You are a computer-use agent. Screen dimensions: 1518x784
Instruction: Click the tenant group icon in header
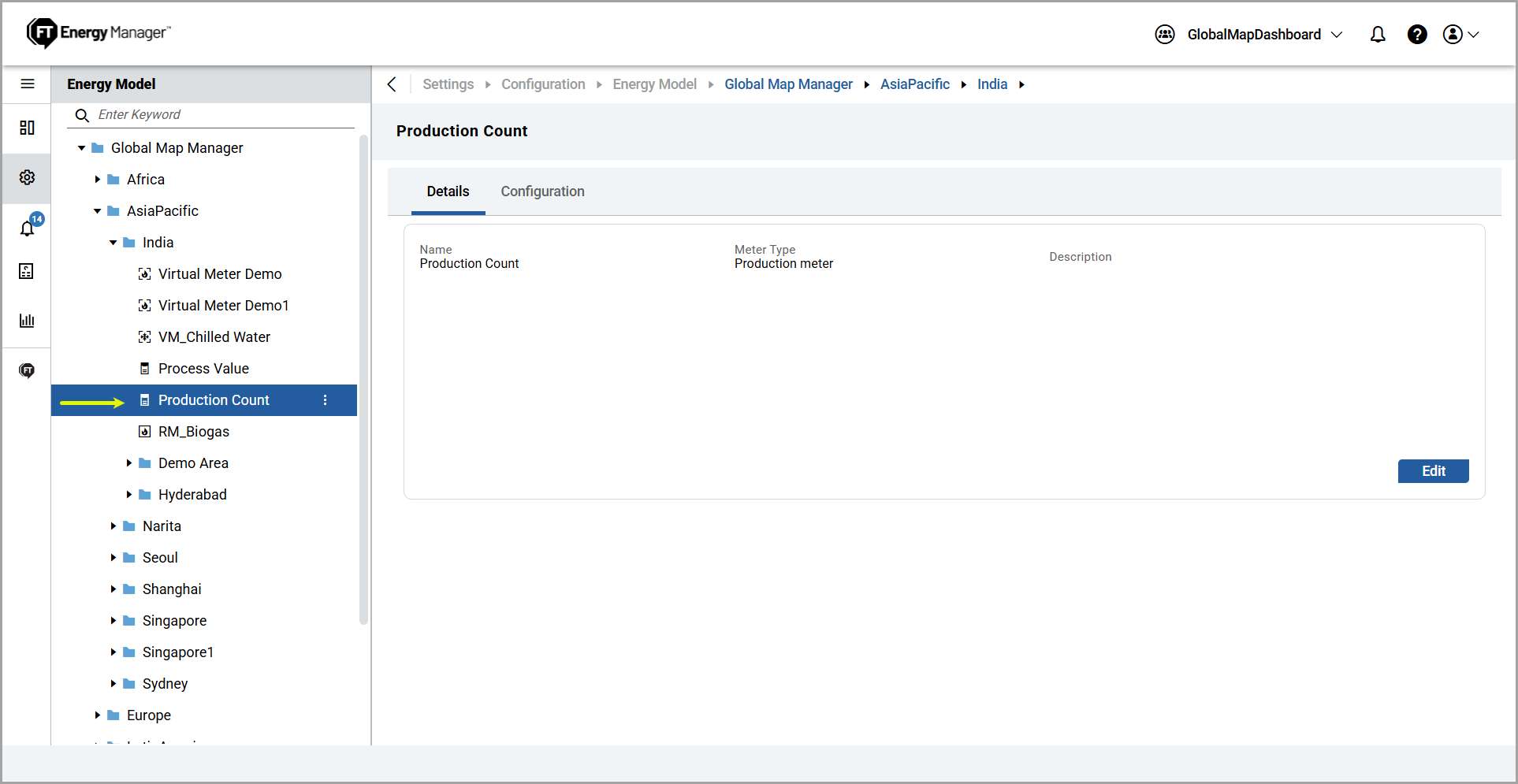tap(1165, 35)
